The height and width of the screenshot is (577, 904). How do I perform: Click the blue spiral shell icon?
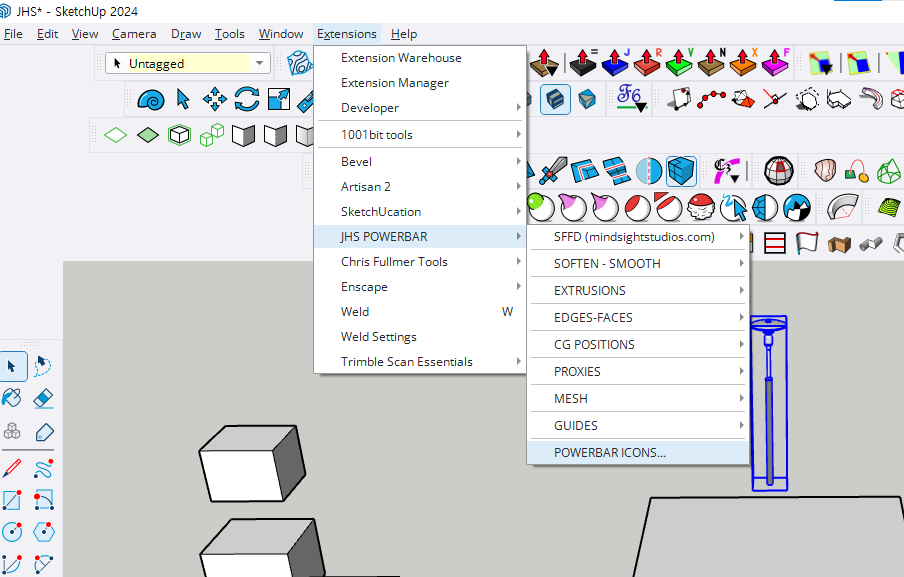pos(151,100)
